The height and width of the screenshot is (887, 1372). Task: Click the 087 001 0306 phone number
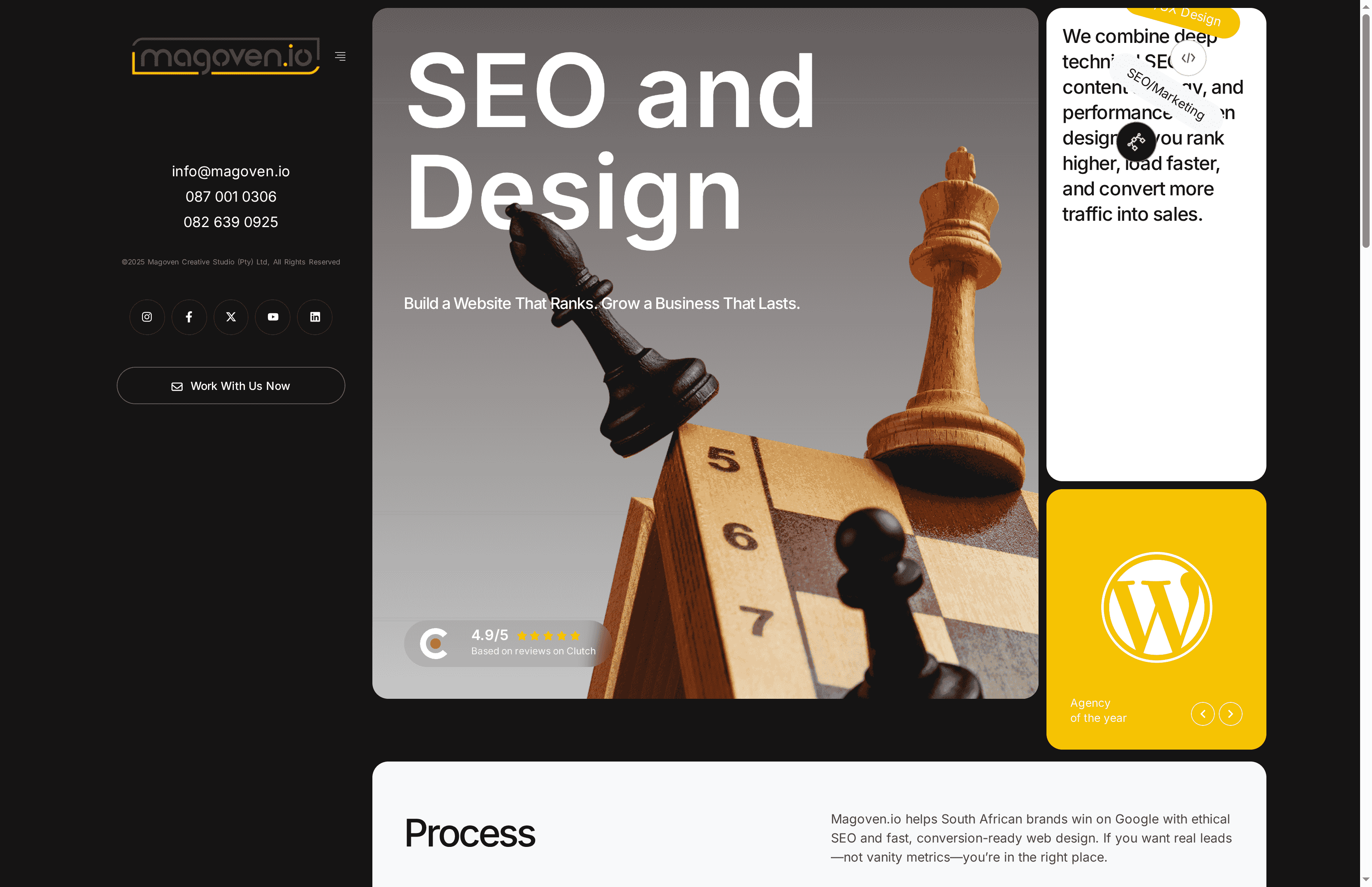tap(231, 197)
